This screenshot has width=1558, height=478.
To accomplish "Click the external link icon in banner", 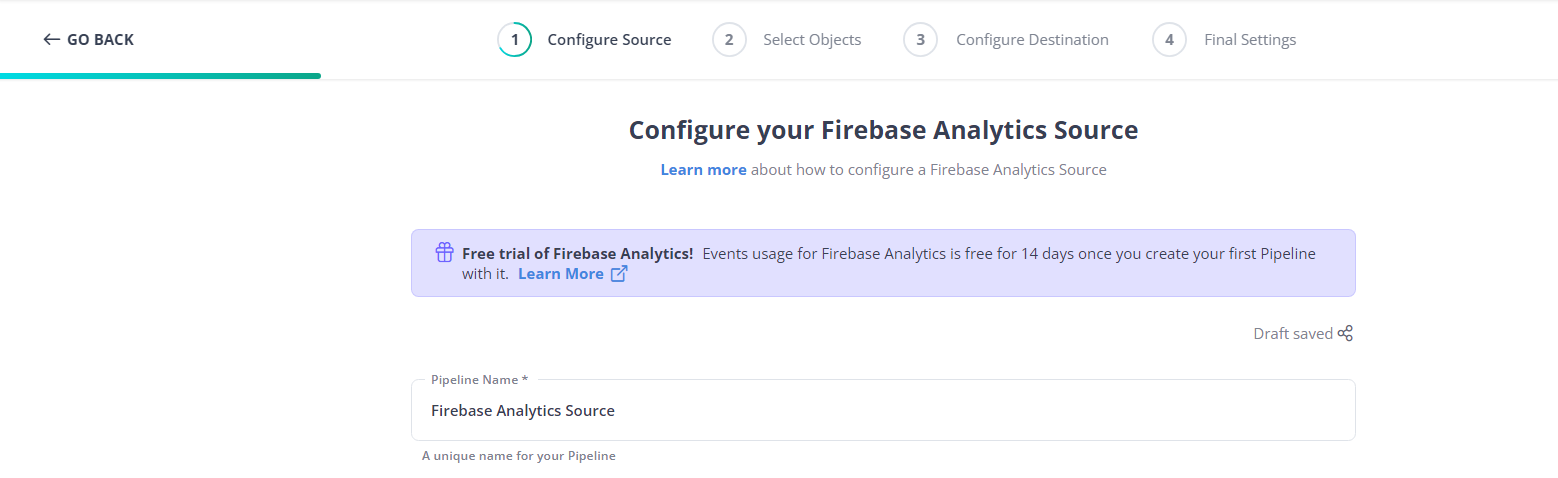I will [619, 274].
